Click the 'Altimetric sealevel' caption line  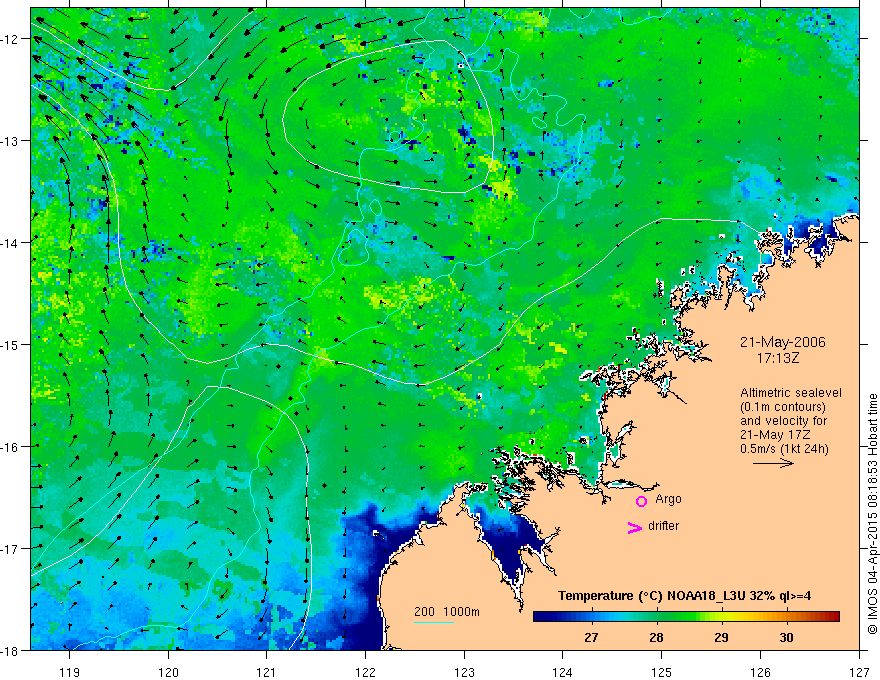(x=790, y=393)
